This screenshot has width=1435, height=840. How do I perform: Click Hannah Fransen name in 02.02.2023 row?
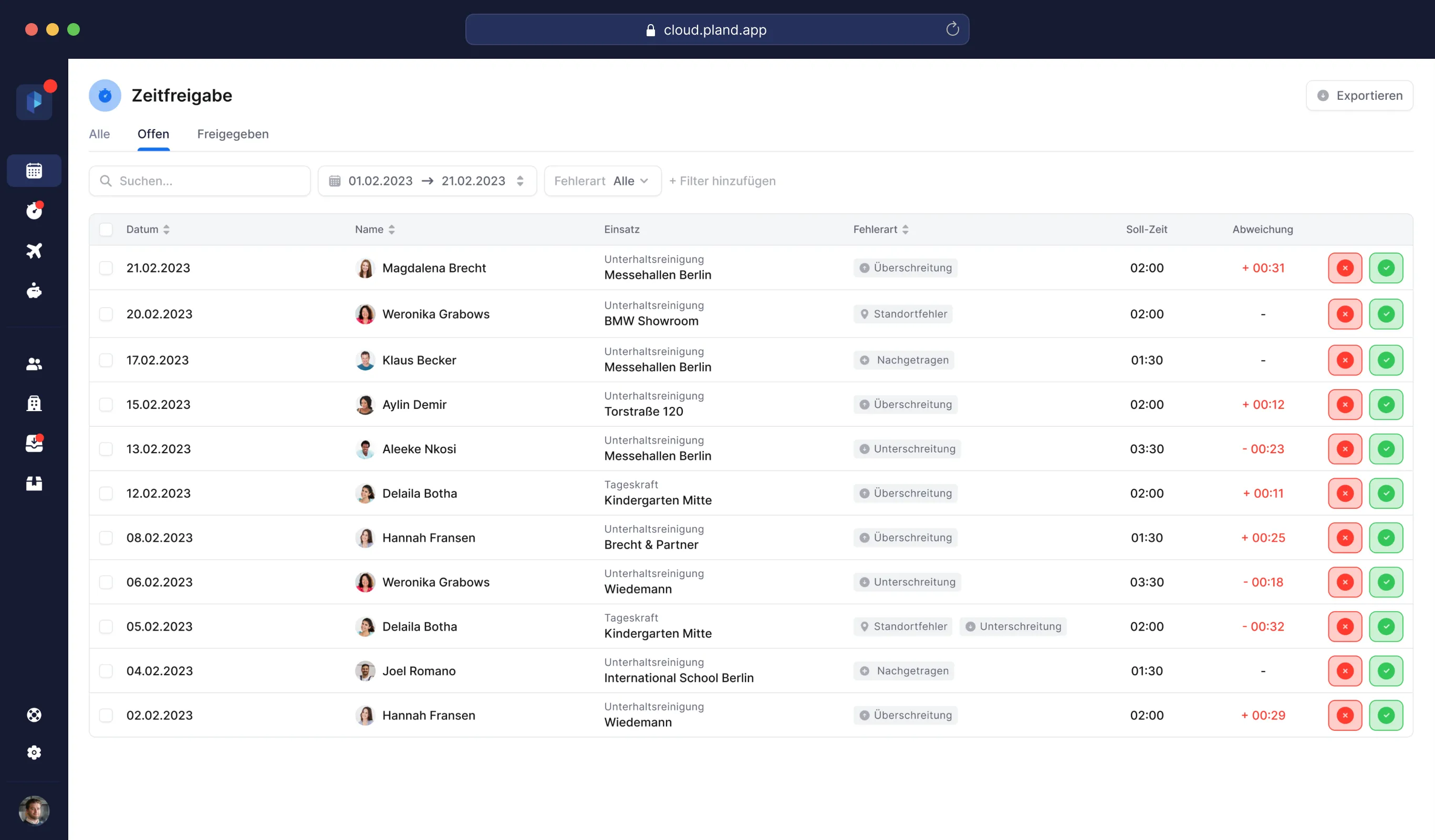(429, 716)
